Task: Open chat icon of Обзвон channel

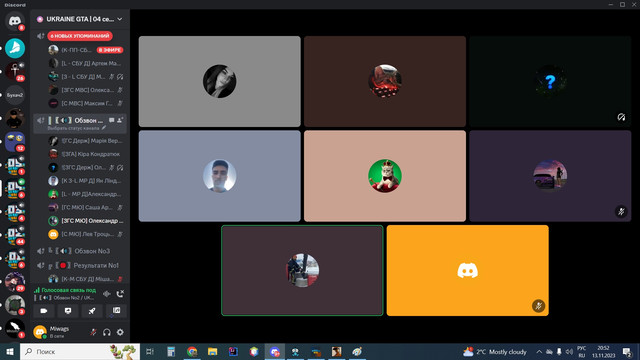Action: (x=111, y=120)
